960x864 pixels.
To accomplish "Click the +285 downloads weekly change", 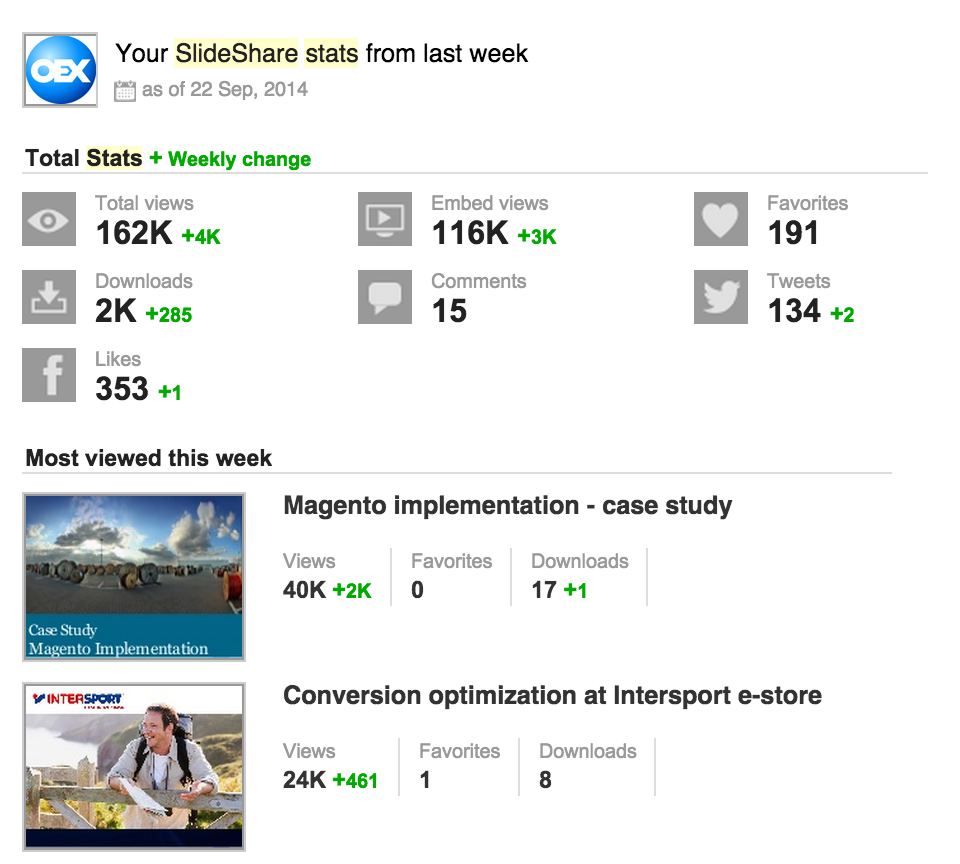I will [x=168, y=315].
